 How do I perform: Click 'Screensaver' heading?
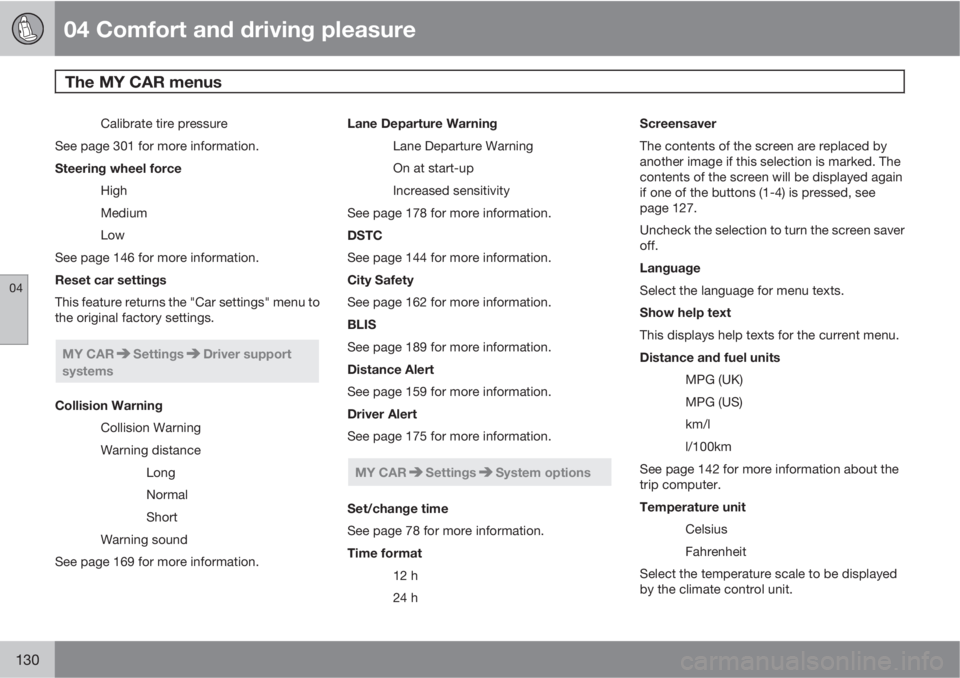678,124
